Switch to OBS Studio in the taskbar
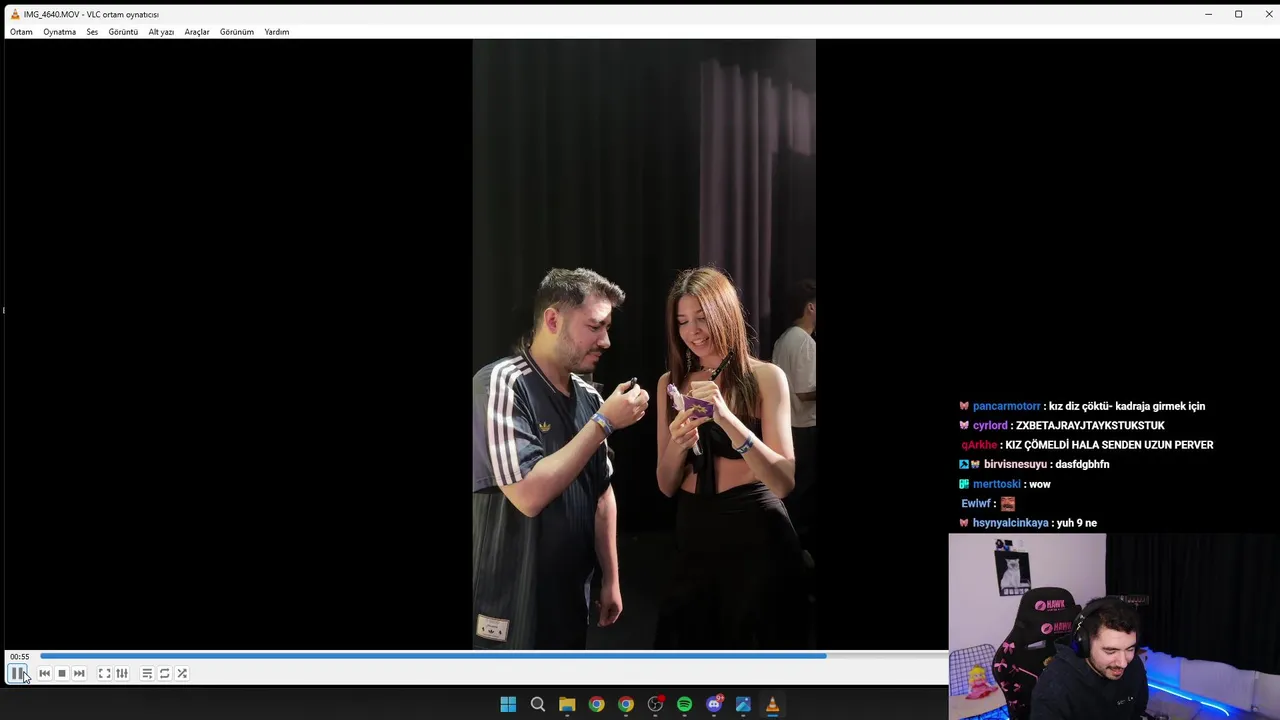This screenshot has width=1280, height=720. tap(655, 705)
